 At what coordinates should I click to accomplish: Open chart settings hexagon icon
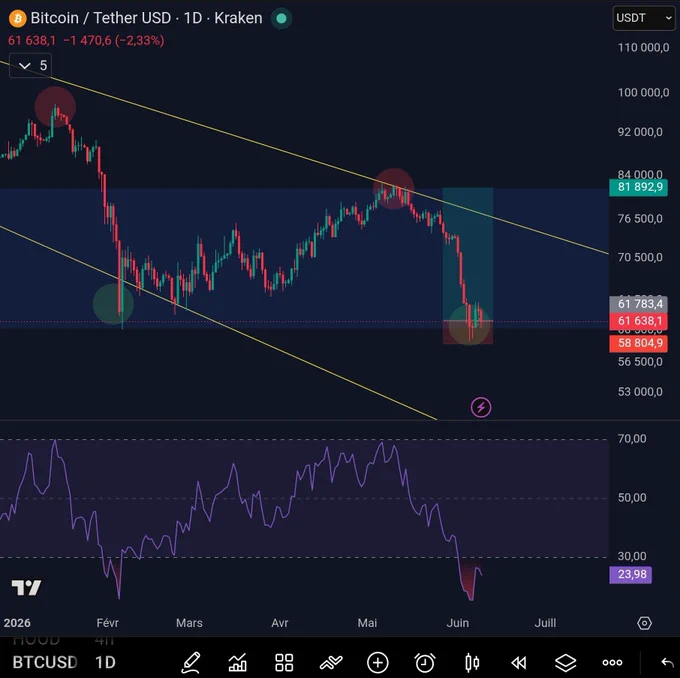pos(644,623)
